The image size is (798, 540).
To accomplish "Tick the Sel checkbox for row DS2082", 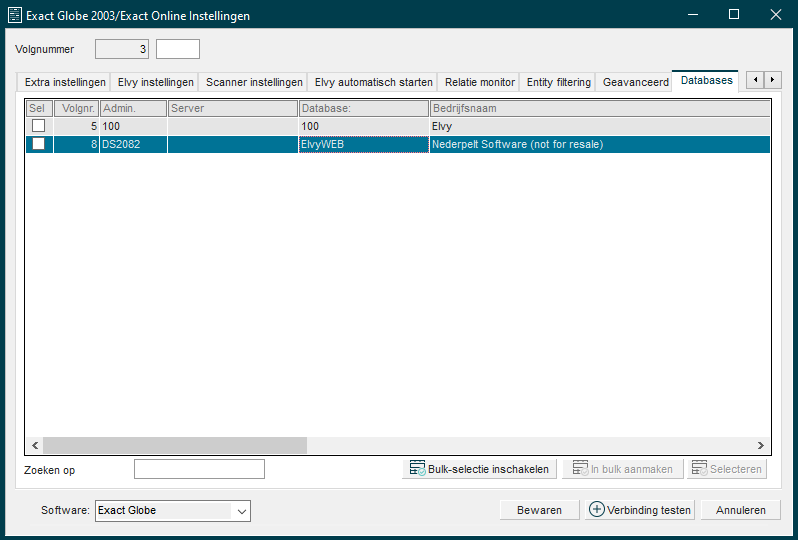I will coord(39,144).
